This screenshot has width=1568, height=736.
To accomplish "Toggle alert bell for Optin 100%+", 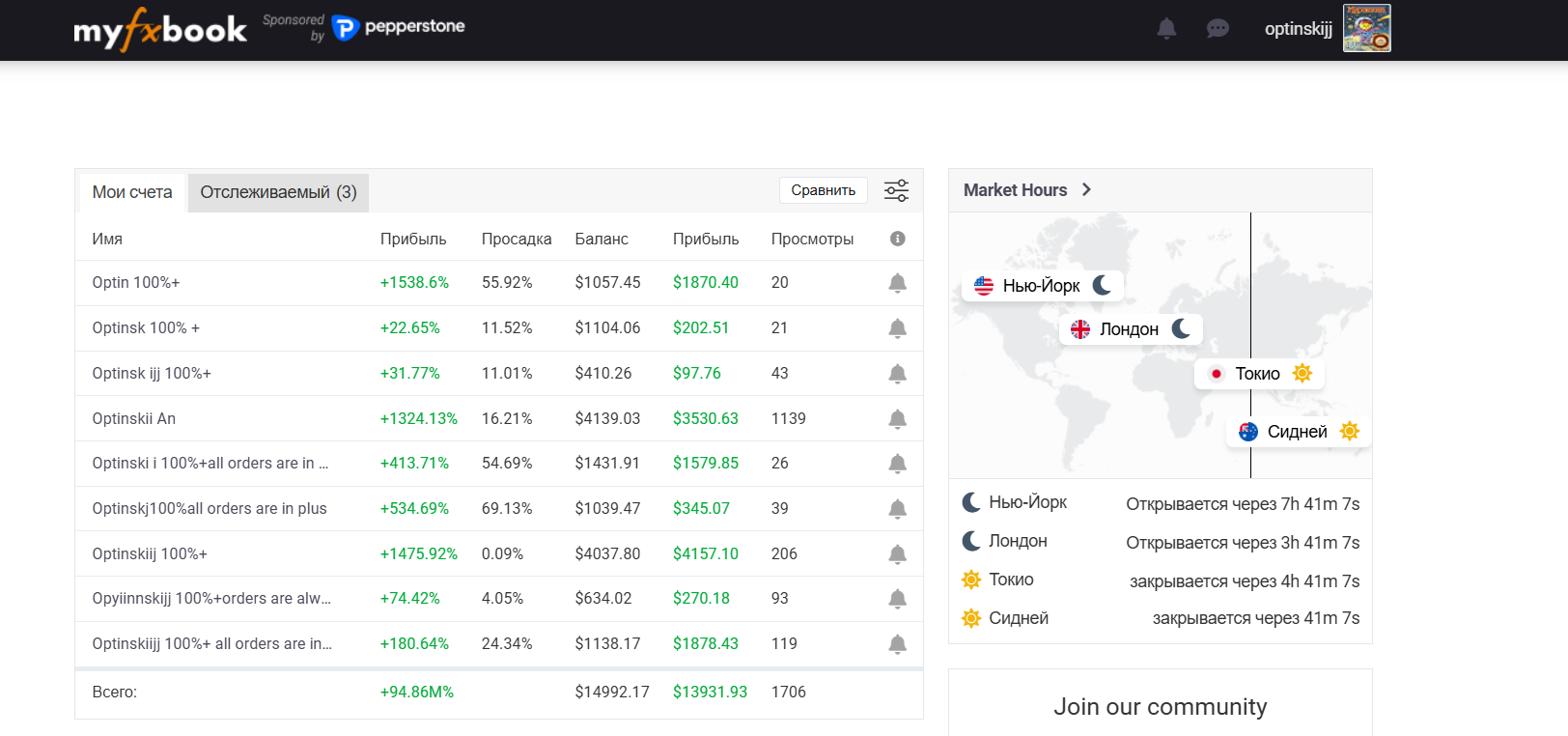I will coord(897,283).
